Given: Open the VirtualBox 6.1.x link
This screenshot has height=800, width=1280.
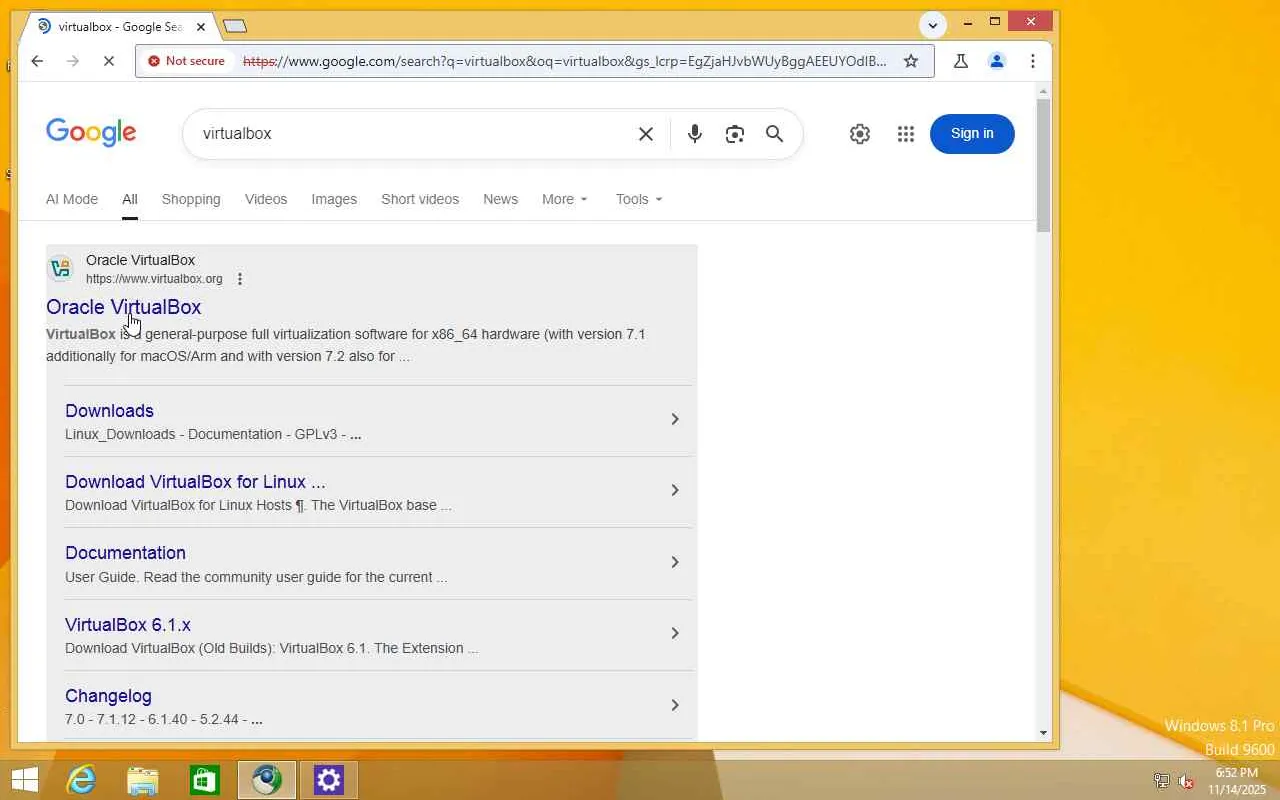Looking at the screenshot, I should (128, 625).
